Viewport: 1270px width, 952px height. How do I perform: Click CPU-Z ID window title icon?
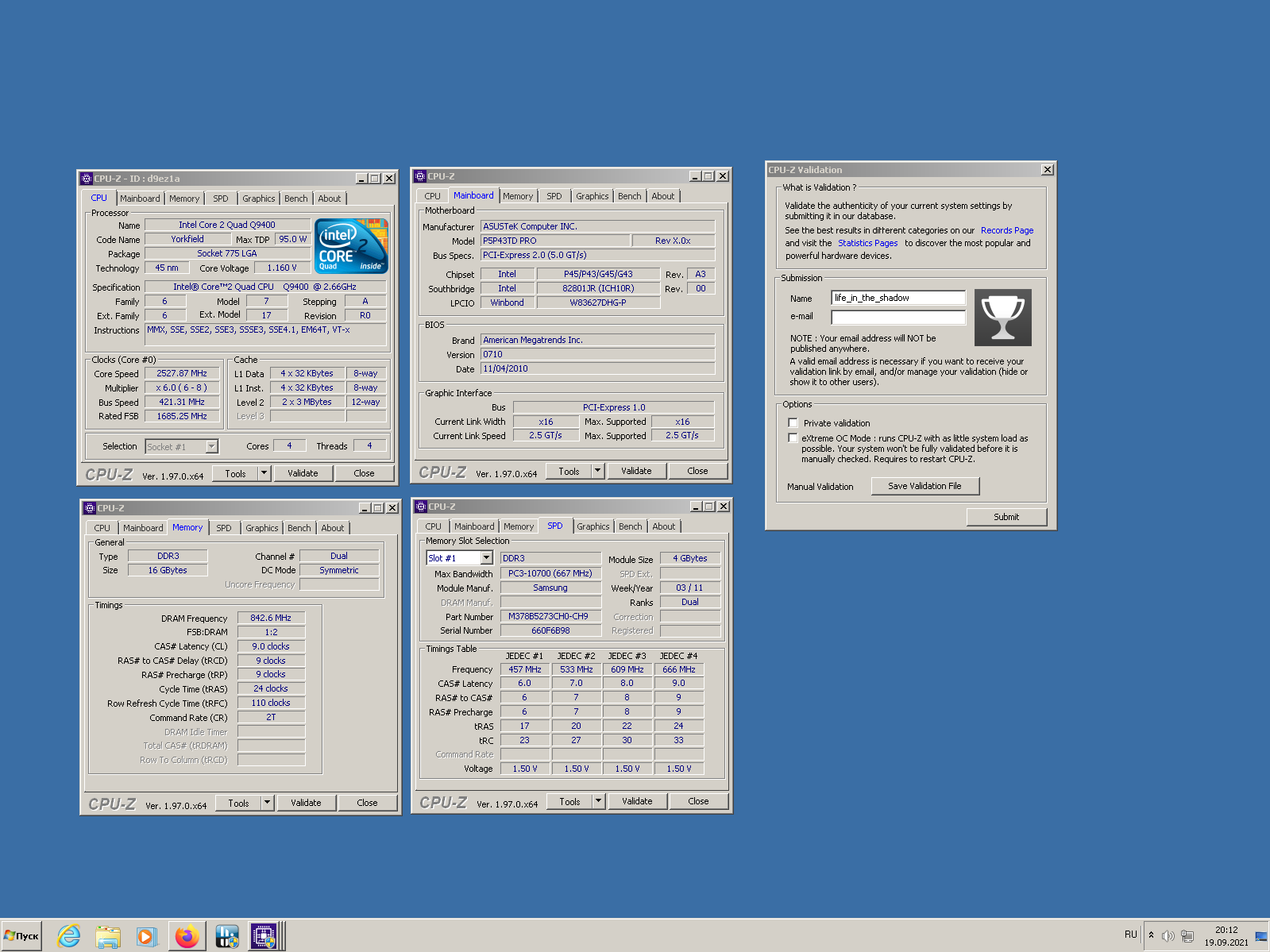pos(87,179)
